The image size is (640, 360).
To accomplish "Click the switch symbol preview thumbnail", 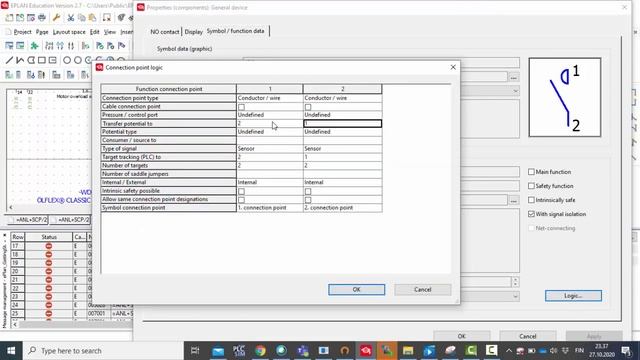I will (564, 97).
